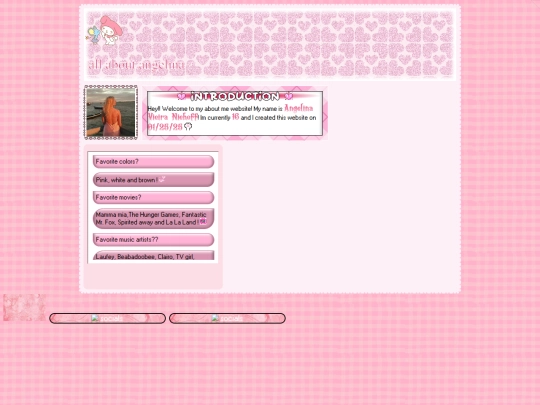Click the My Melody character image in header

click(x=104, y=30)
